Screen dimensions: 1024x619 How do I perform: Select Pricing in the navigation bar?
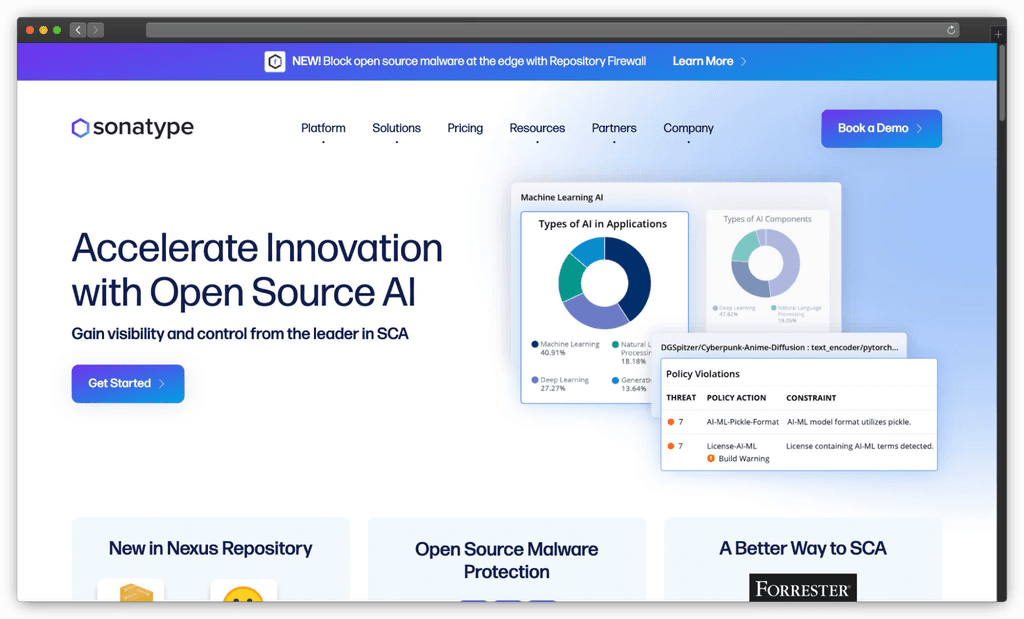[465, 128]
